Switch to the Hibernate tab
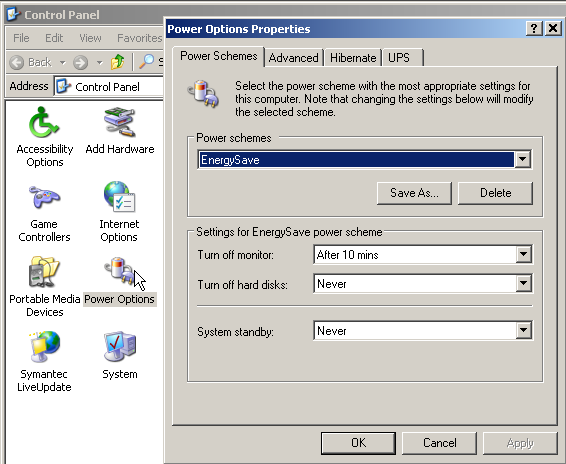The width and height of the screenshot is (566, 464). tap(353, 58)
